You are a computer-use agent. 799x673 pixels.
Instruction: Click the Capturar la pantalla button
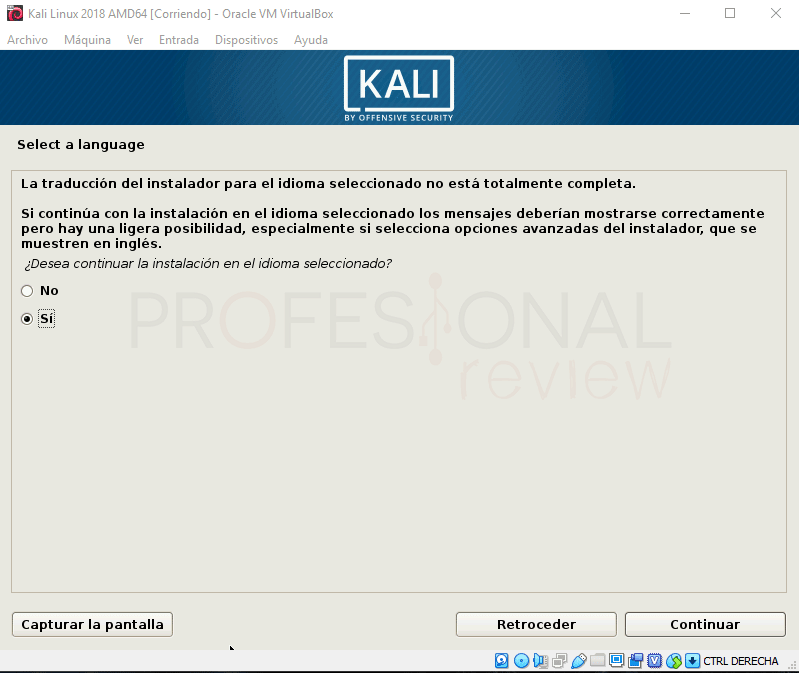pos(92,625)
